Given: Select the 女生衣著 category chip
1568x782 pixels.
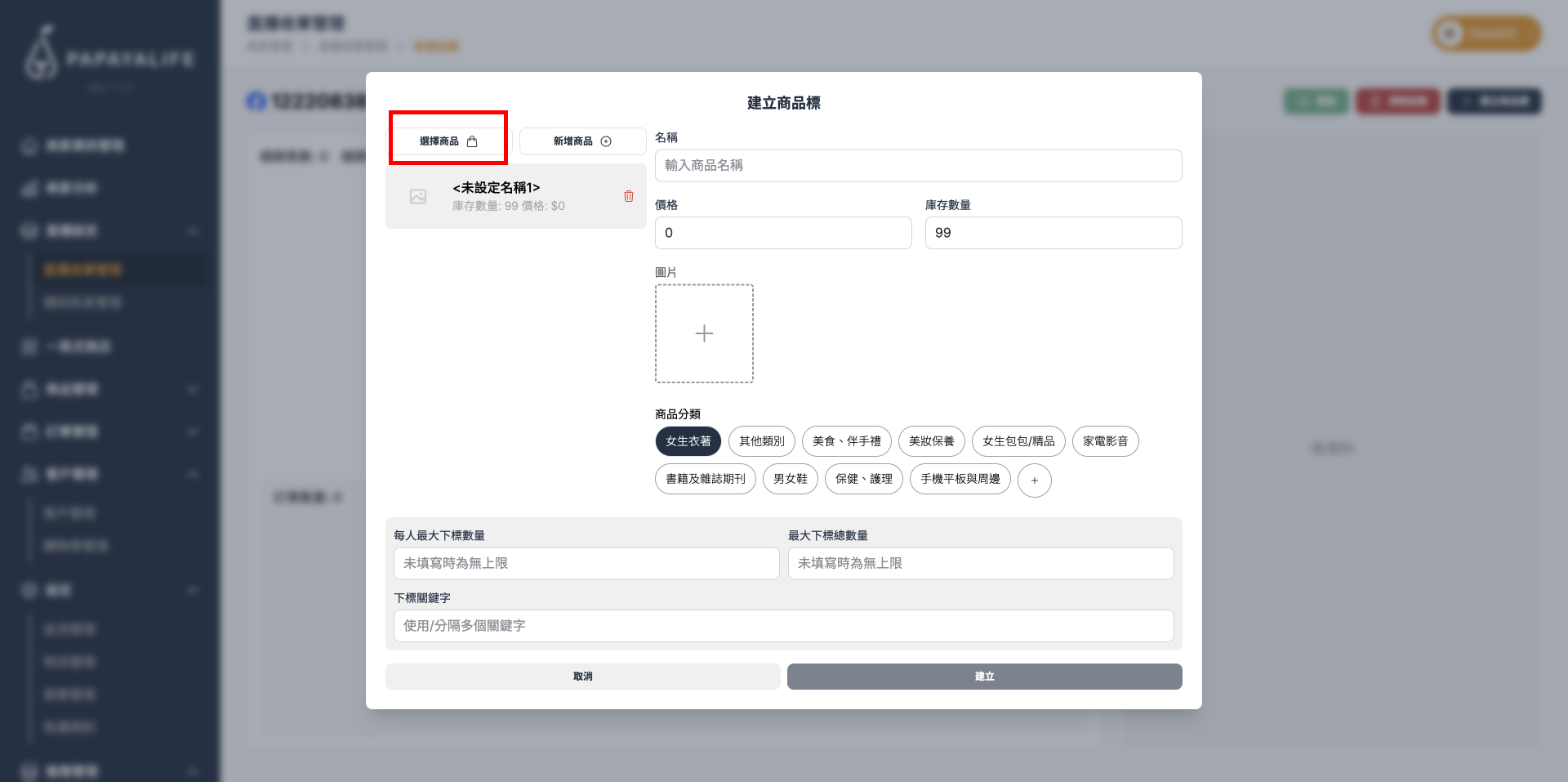Looking at the screenshot, I should pos(688,441).
